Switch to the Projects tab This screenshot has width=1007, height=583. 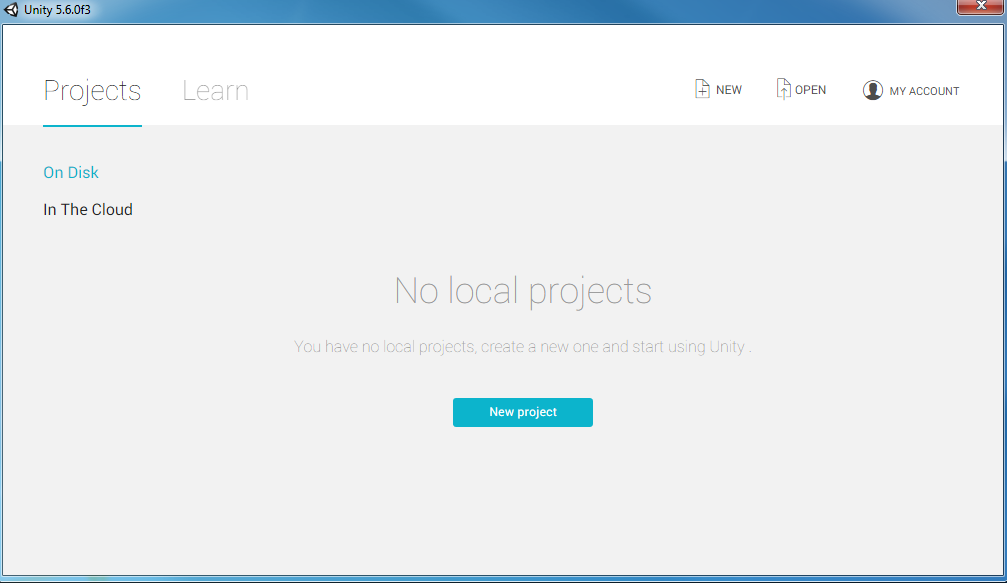92,91
